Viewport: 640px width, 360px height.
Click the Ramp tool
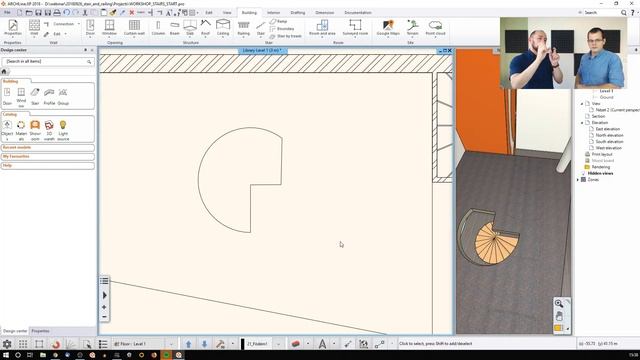(278, 21)
